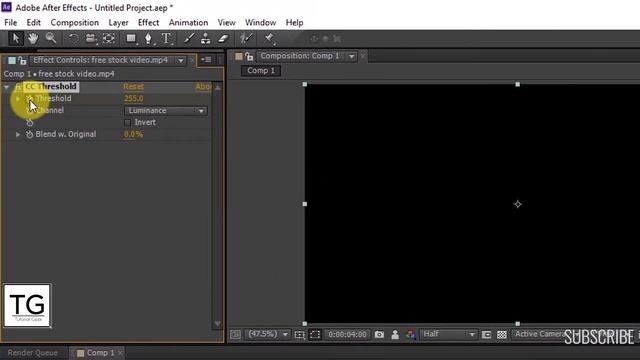Toggle the CC Threshold fx effect switch

coord(18,87)
